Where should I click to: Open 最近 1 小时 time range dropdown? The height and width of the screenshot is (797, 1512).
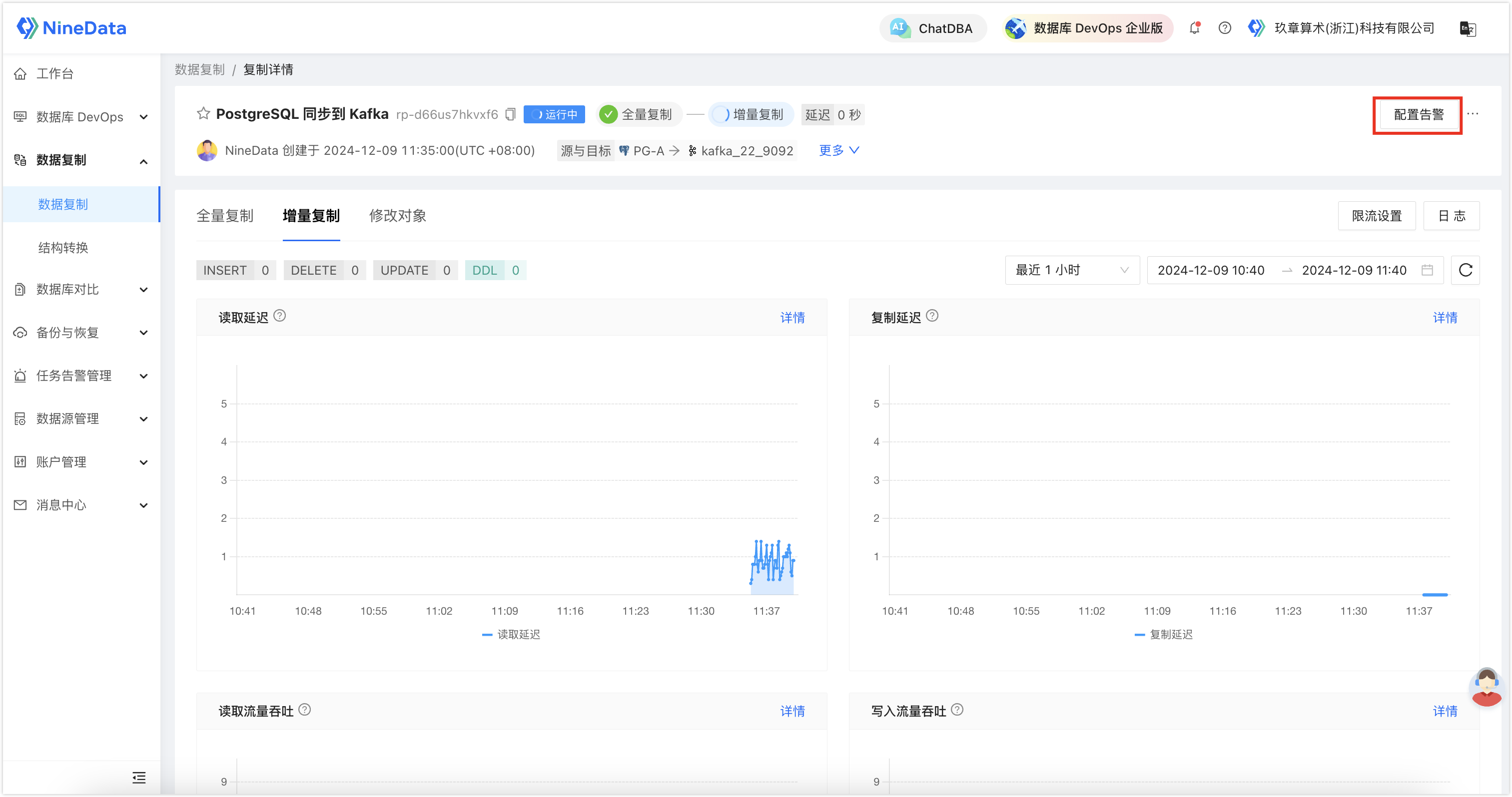(x=1072, y=270)
